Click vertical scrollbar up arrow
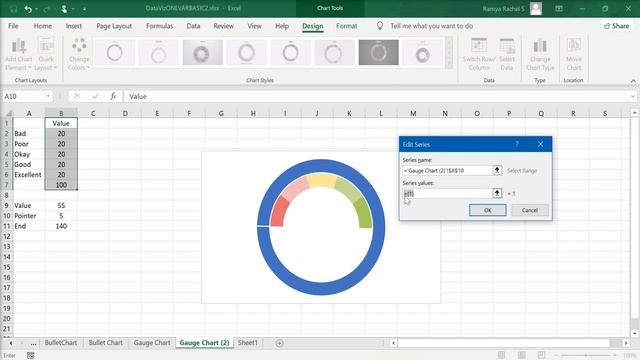This screenshot has width=640, height=360. tap(634, 113)
